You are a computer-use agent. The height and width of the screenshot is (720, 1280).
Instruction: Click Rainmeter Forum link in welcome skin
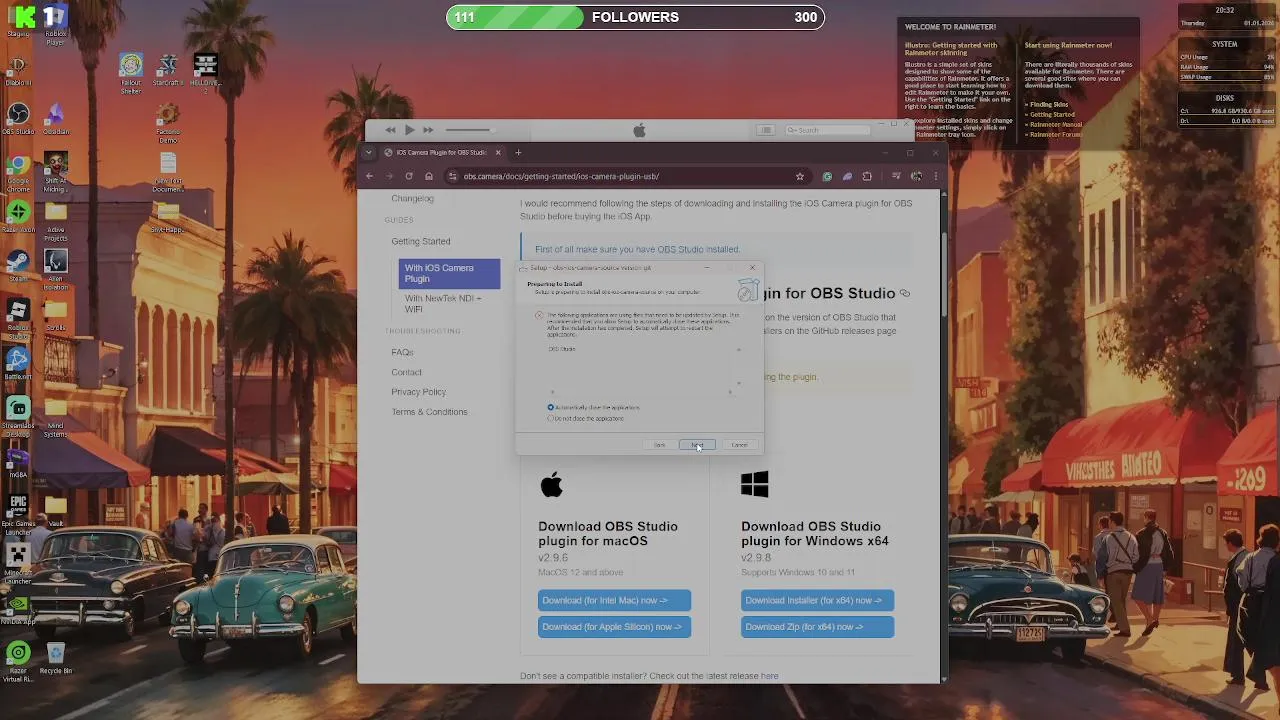click(x=1055, y=134)
